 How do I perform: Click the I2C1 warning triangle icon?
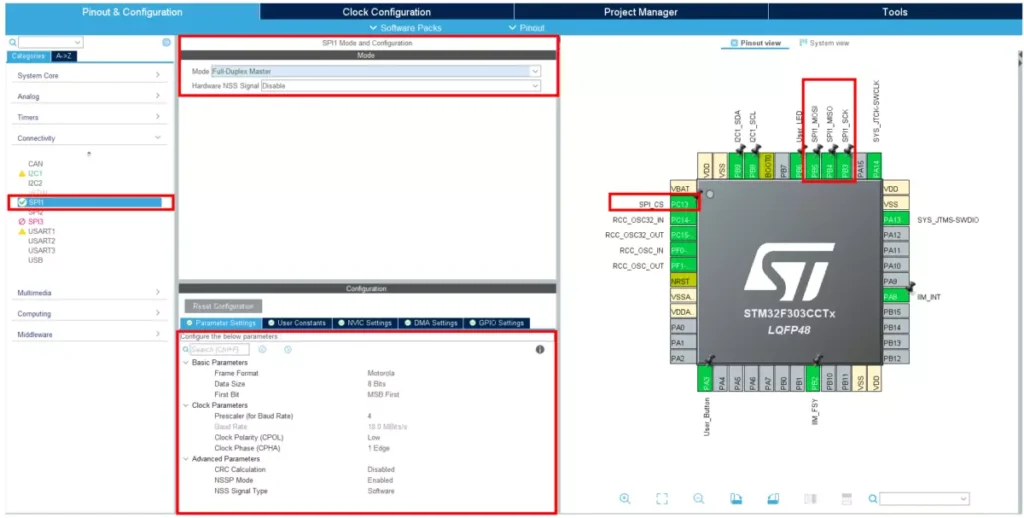(22, 174)
